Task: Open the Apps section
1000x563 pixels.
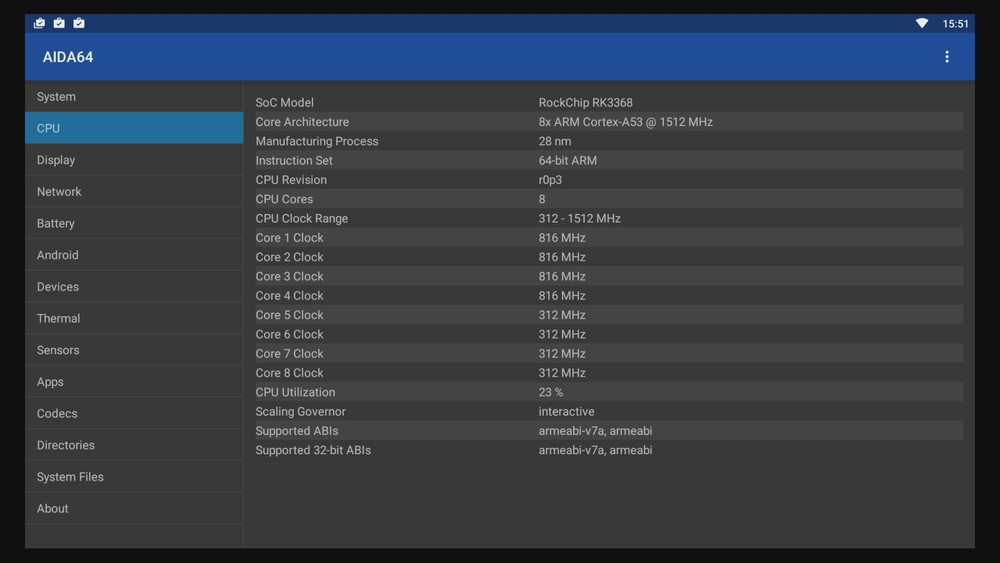Action: [133, 382]
